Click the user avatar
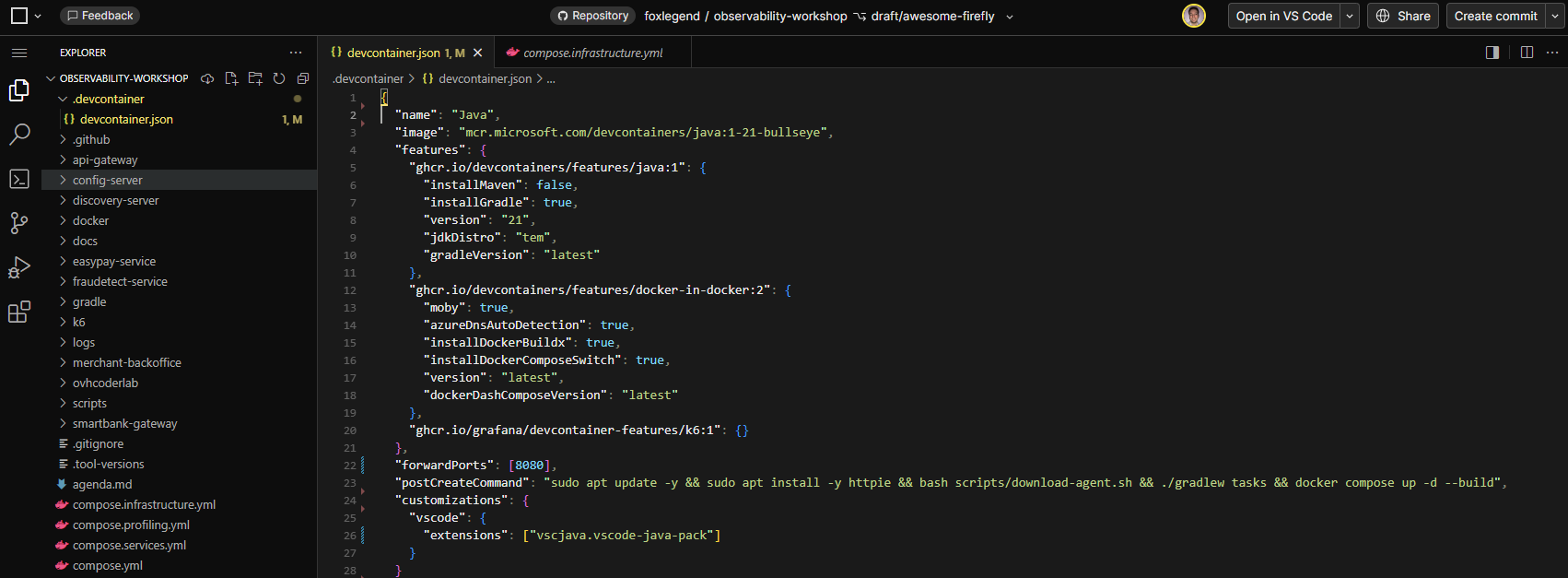The width and height of the screenshot is (1568, 578). pyautogui.click(x=1194, y=16)
